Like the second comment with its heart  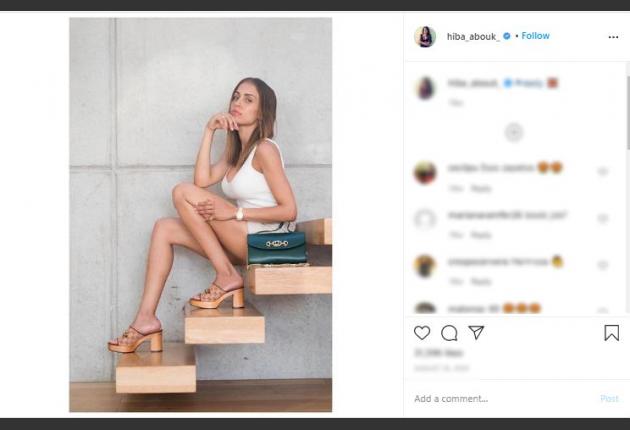click(x=602, y=219)
